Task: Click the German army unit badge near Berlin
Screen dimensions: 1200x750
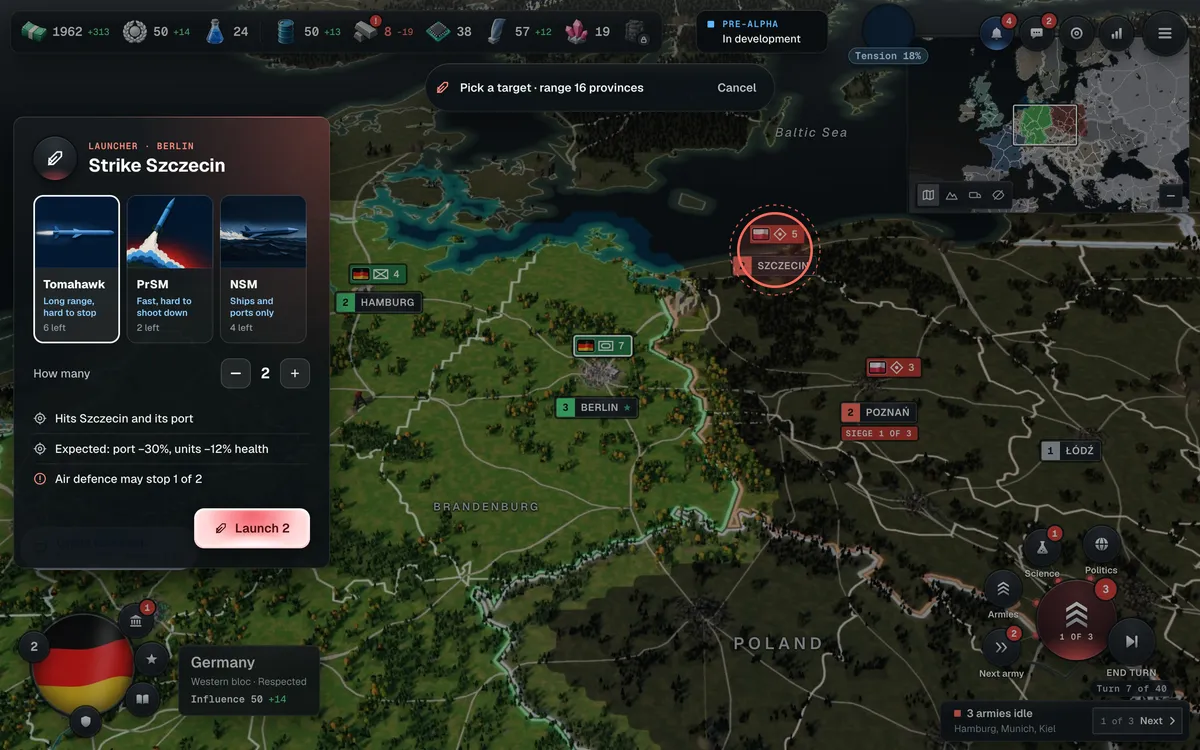Action: point(603,346)
